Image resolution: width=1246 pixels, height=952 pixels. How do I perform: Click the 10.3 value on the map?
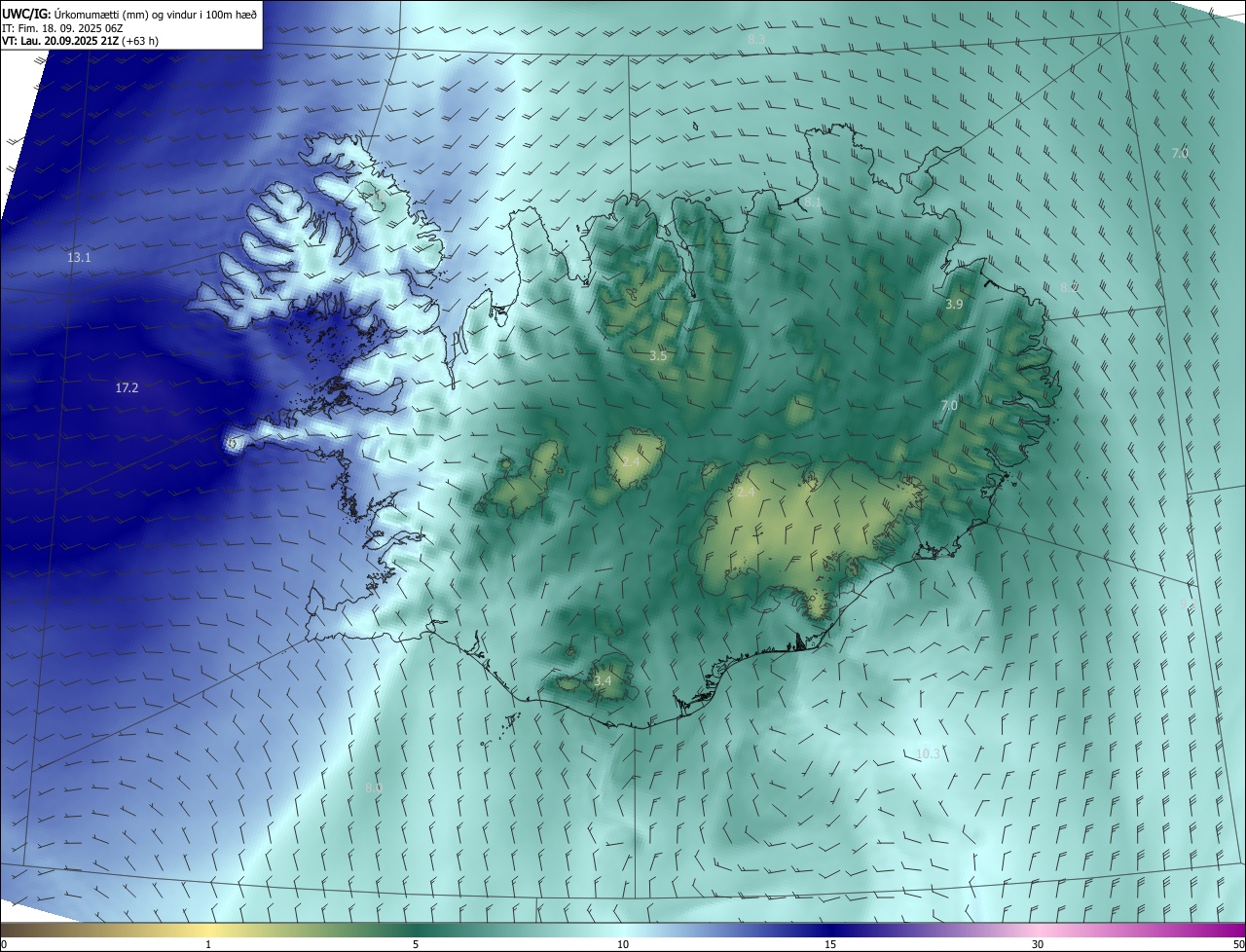point(929,753)
